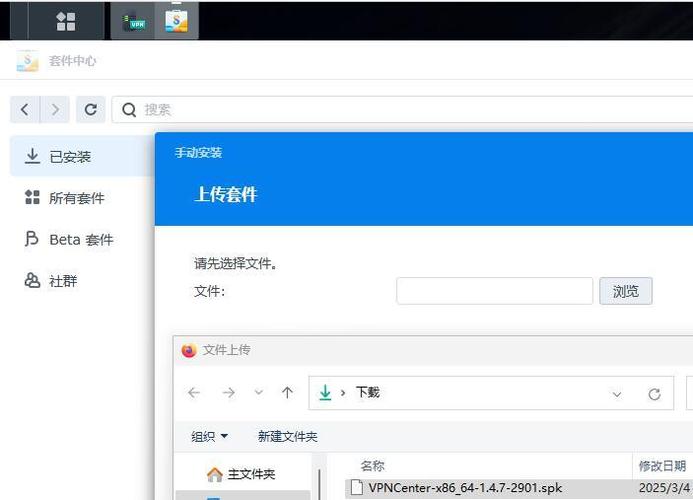
Task: Click 新建文件夹 in file dialog
Action: [x=287, y=436]
